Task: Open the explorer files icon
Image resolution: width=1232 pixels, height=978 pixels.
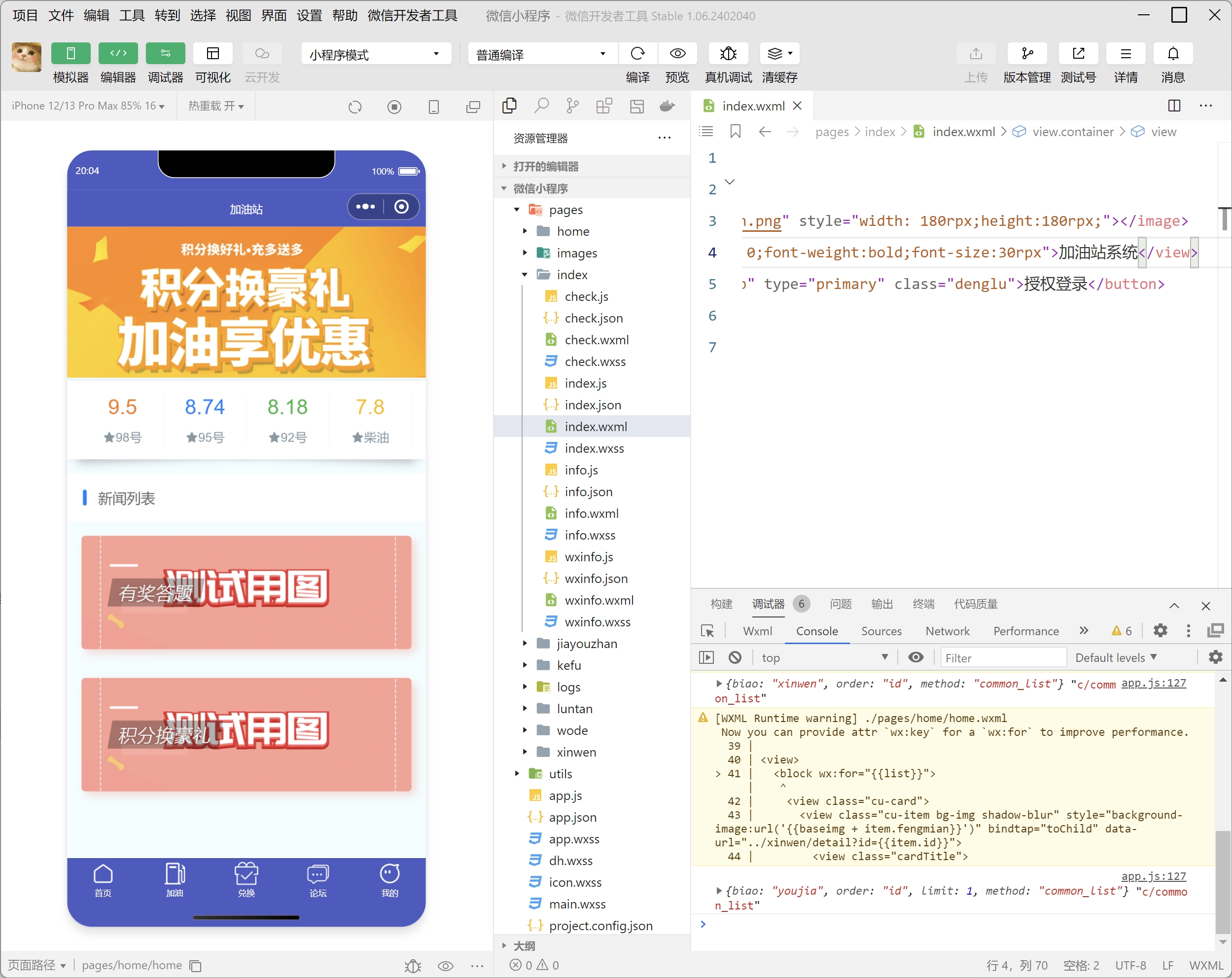Action: 509,106
